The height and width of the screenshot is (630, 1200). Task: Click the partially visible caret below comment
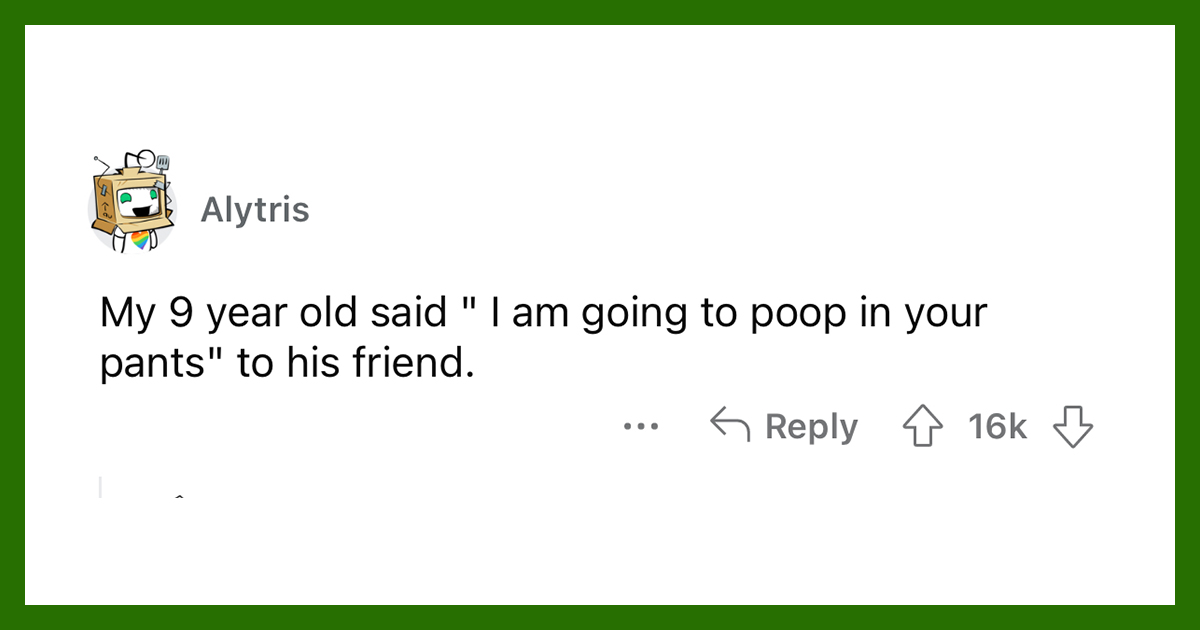[179, 495]
